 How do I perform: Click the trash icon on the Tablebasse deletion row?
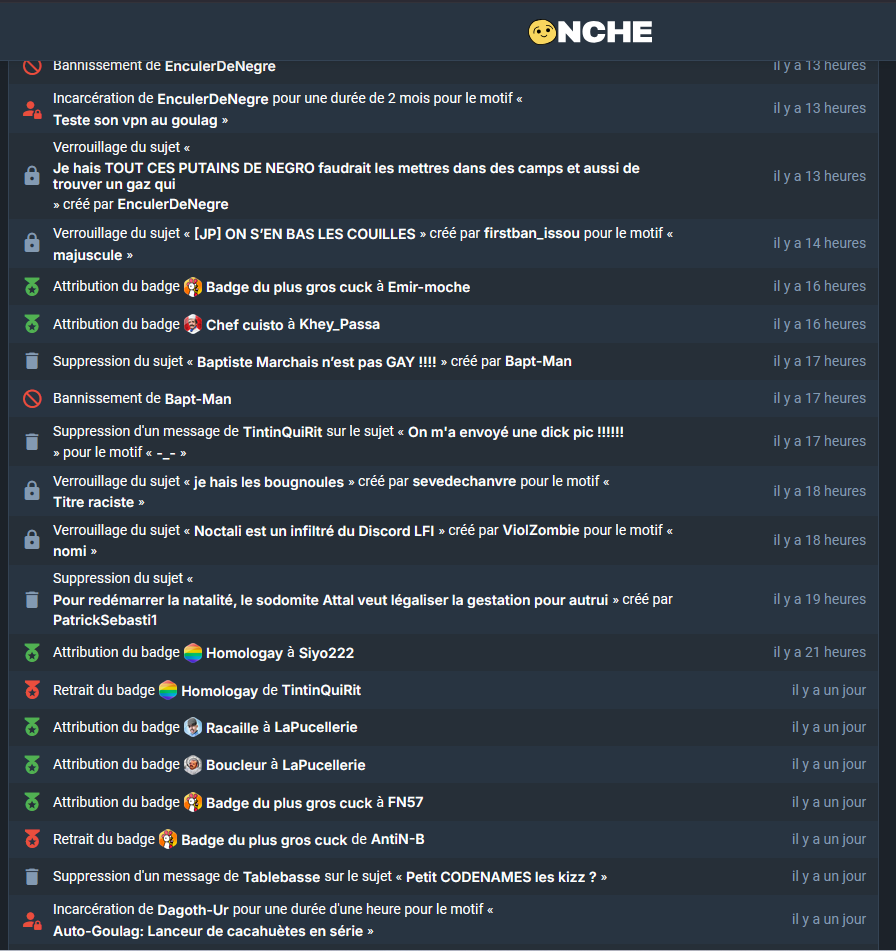tap(32, 876)
